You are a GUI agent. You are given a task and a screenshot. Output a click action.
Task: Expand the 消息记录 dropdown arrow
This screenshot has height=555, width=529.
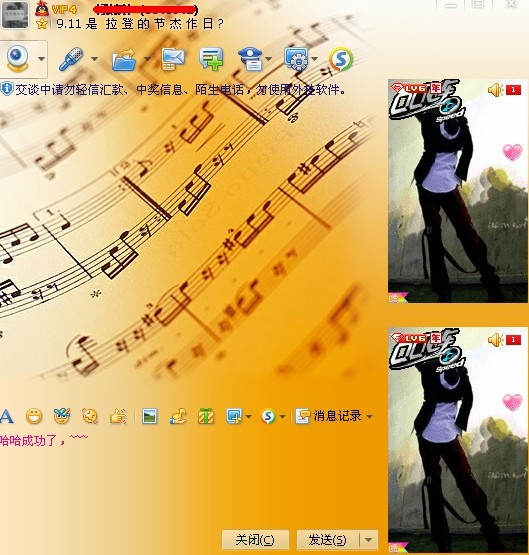[x=369, y=417]
